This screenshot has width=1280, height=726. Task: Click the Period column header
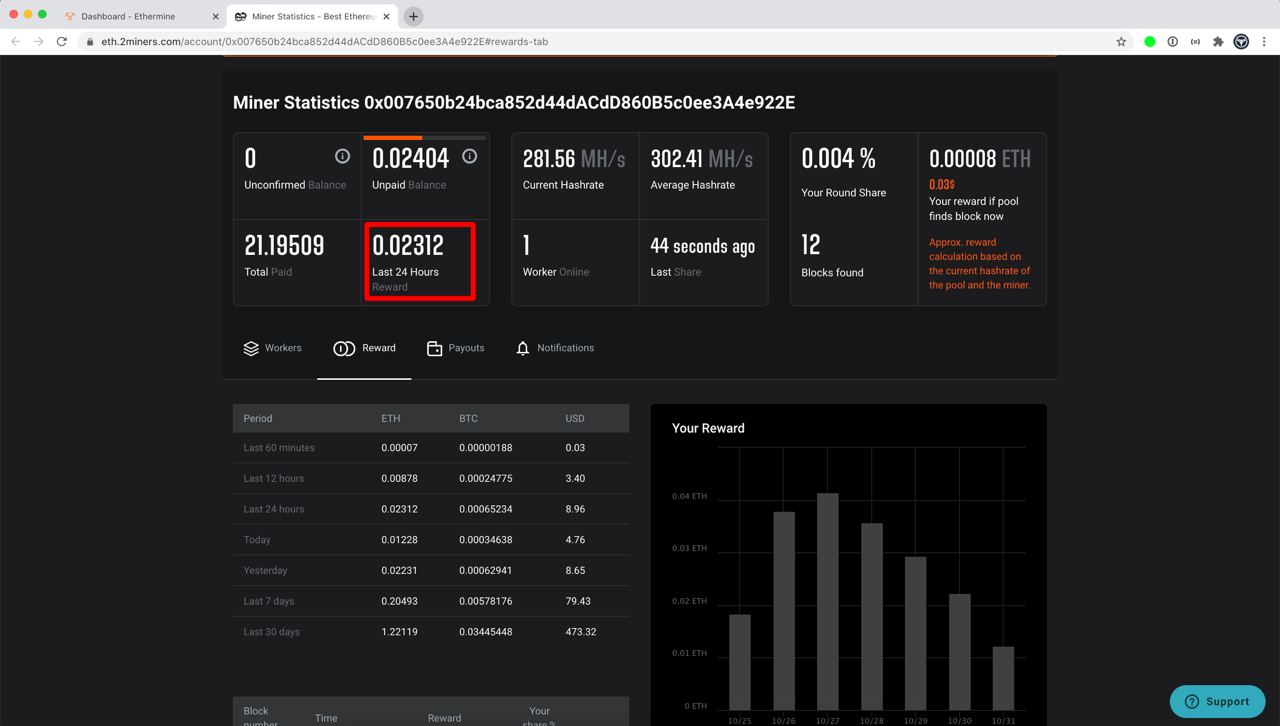[x=258, y=418]
